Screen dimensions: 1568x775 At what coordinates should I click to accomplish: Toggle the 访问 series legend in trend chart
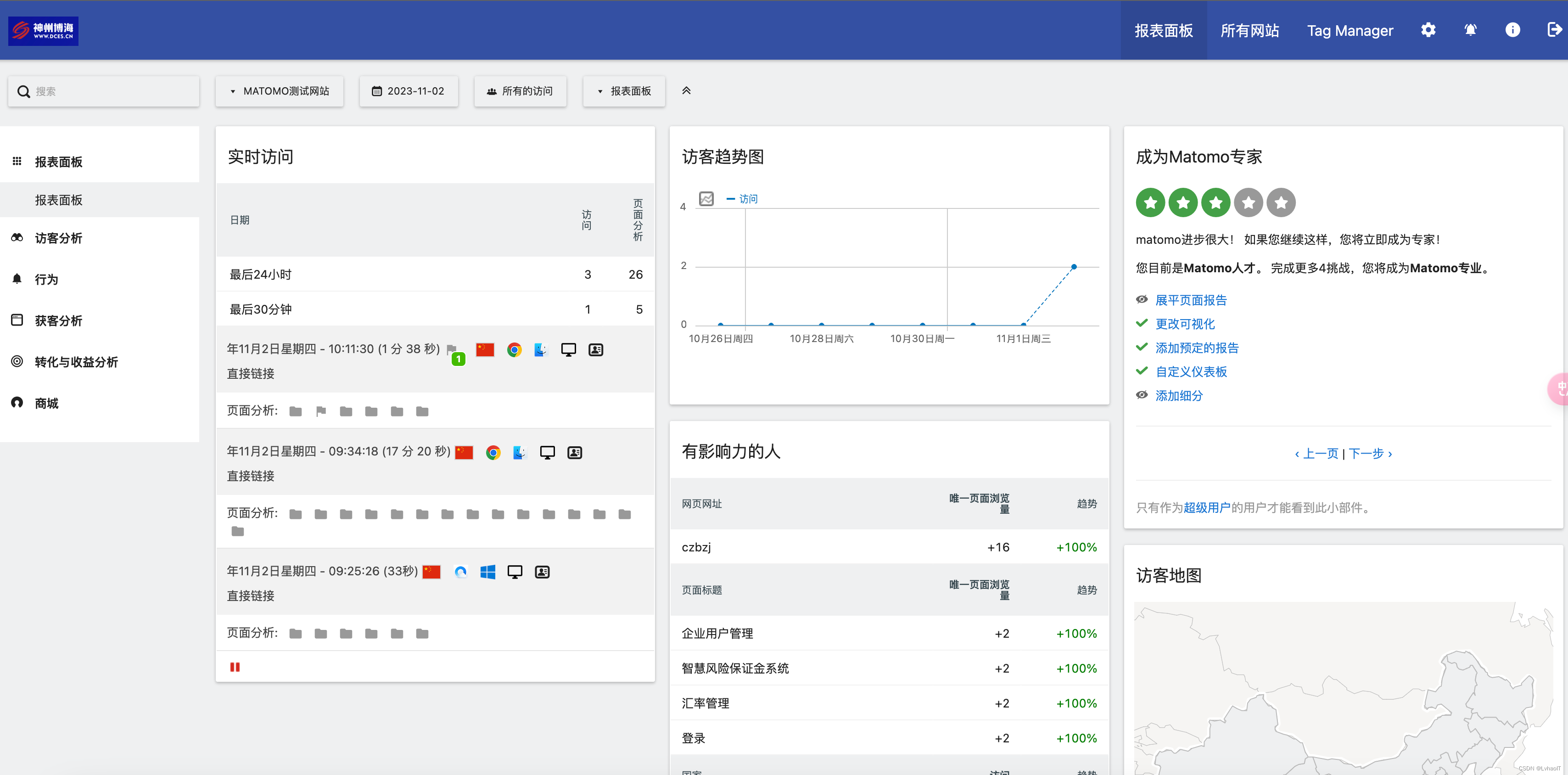(x=742, y=199)
